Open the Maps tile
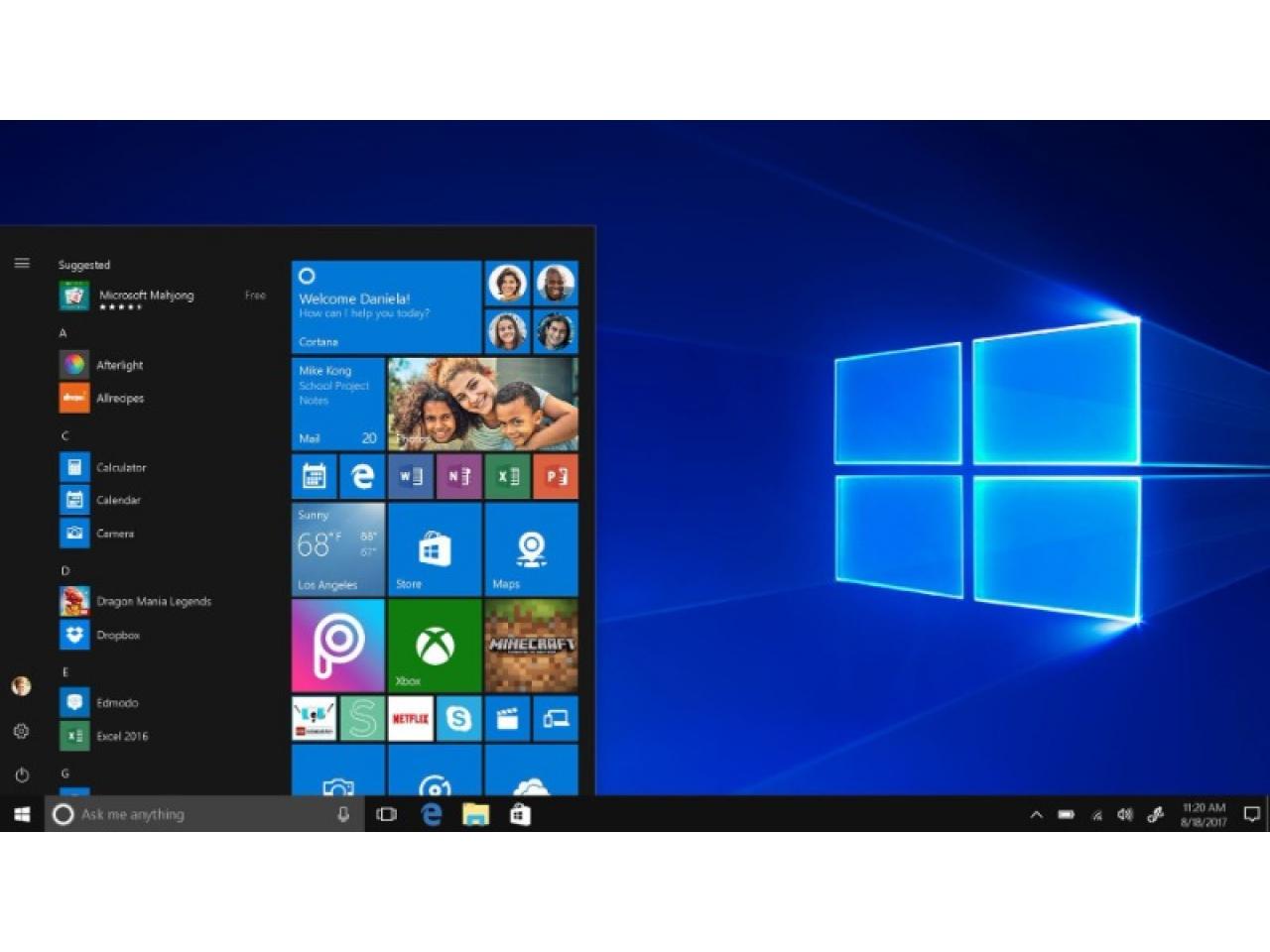Viewport: 1270px width, 952px height. tap(531, 549)
